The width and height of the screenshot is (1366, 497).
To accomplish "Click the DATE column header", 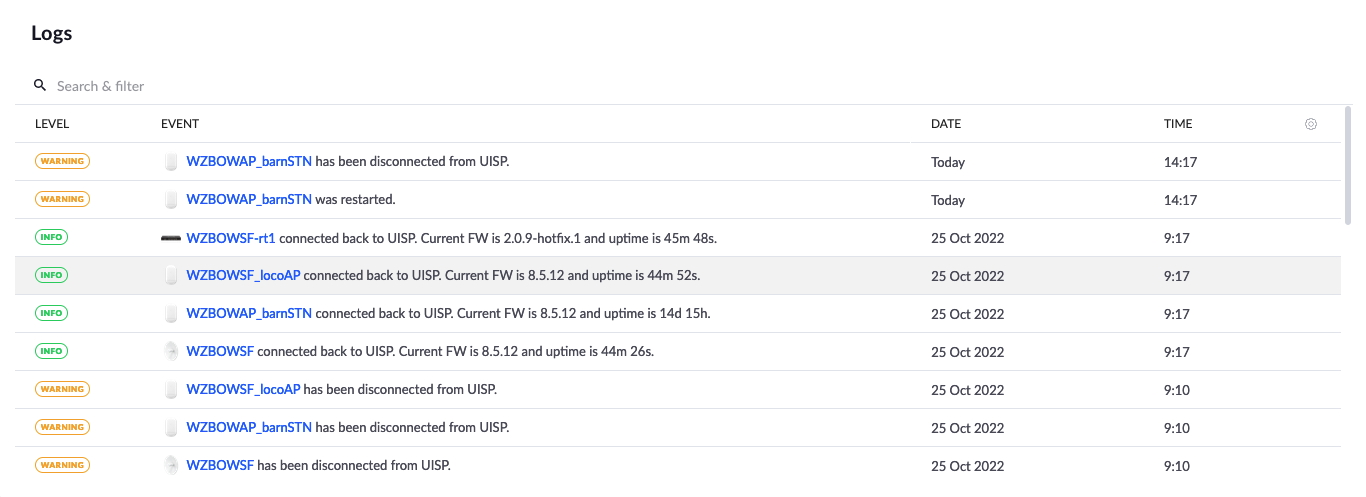I will pos(945,124).
